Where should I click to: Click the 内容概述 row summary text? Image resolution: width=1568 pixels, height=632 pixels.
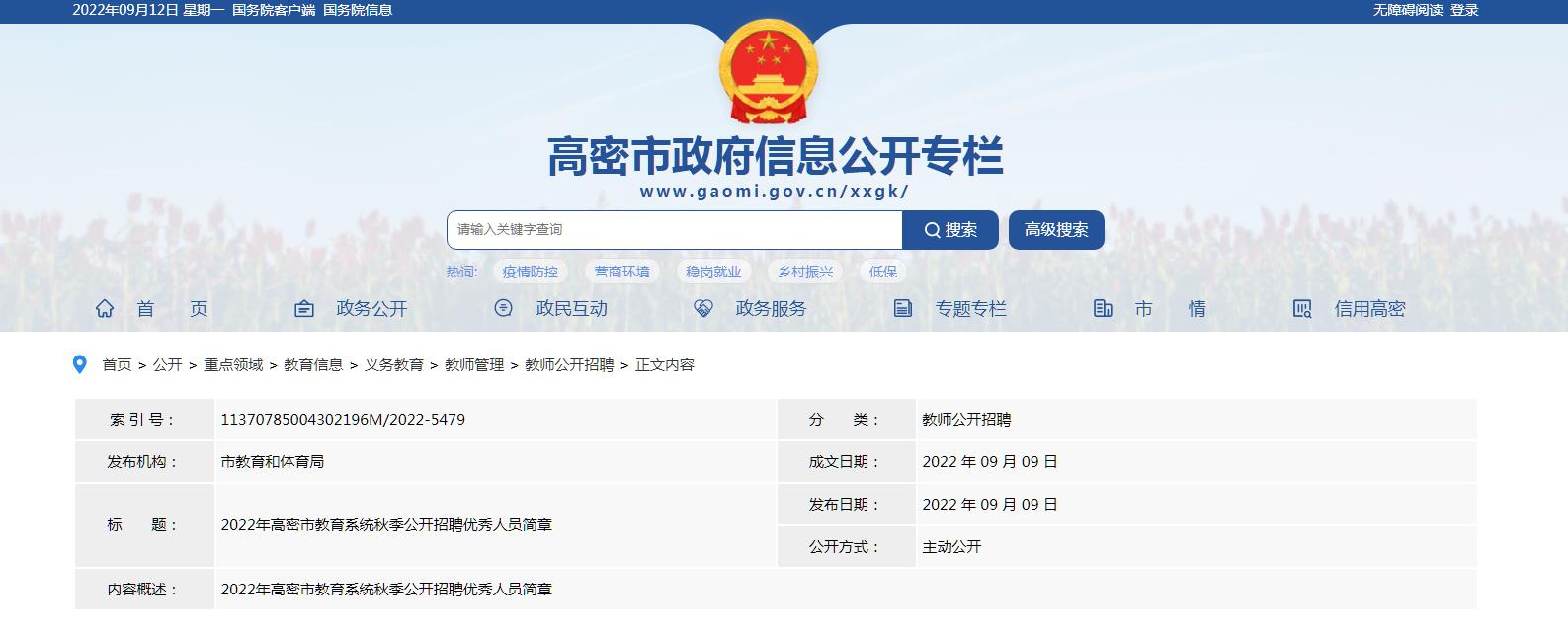(x=386, y=590)
